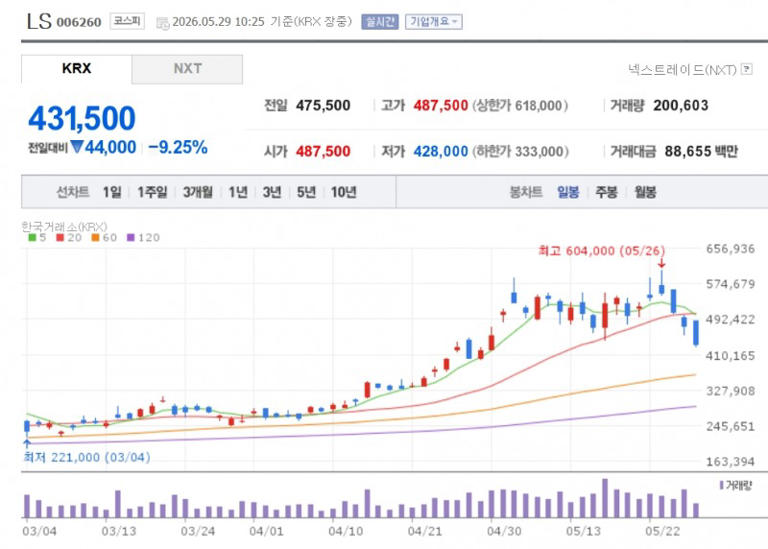
Task: Click the 넥스트레이드(NXT) link
Action: pos(682,70)
